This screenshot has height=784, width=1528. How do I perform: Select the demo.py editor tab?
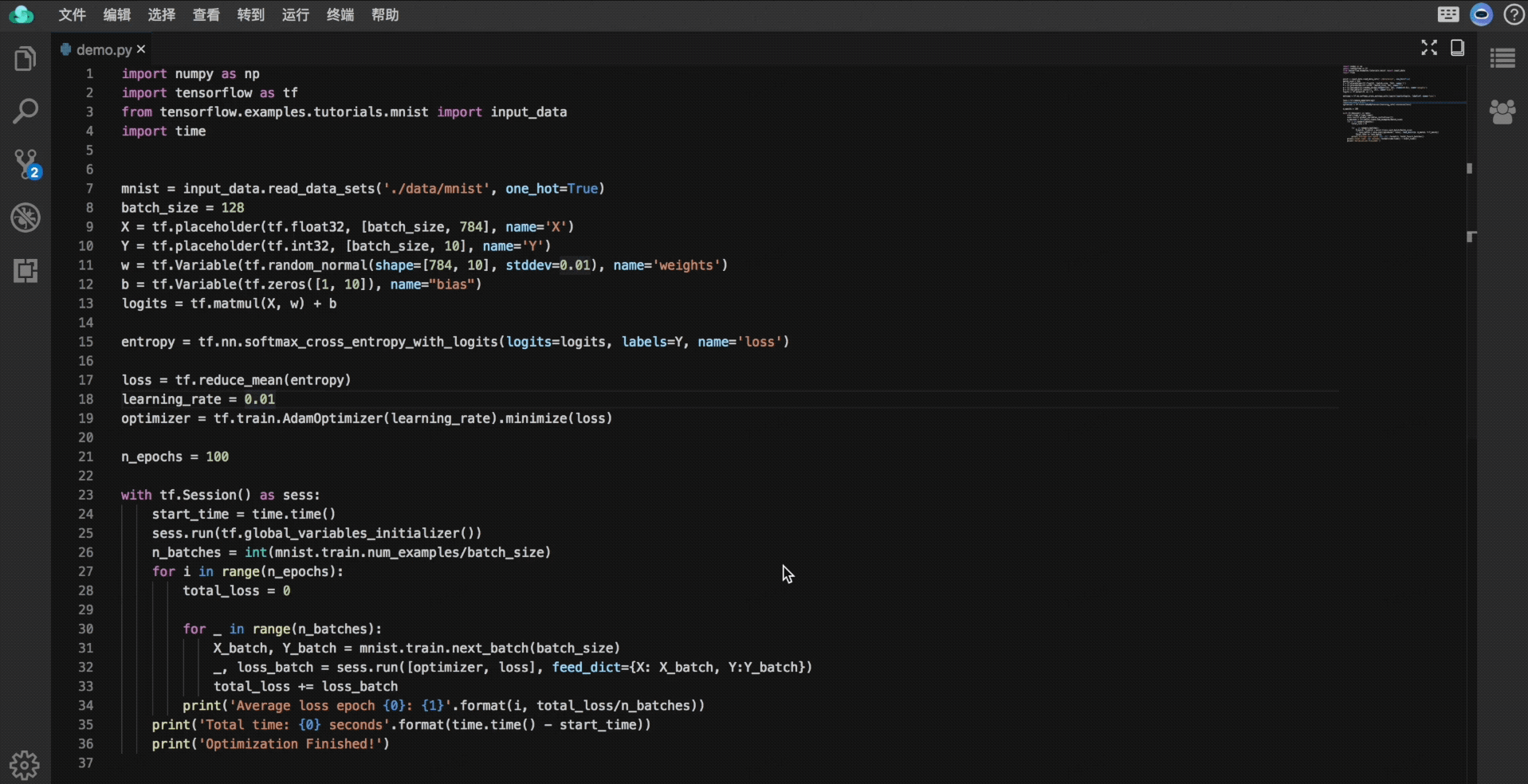(x=103, y=49)
